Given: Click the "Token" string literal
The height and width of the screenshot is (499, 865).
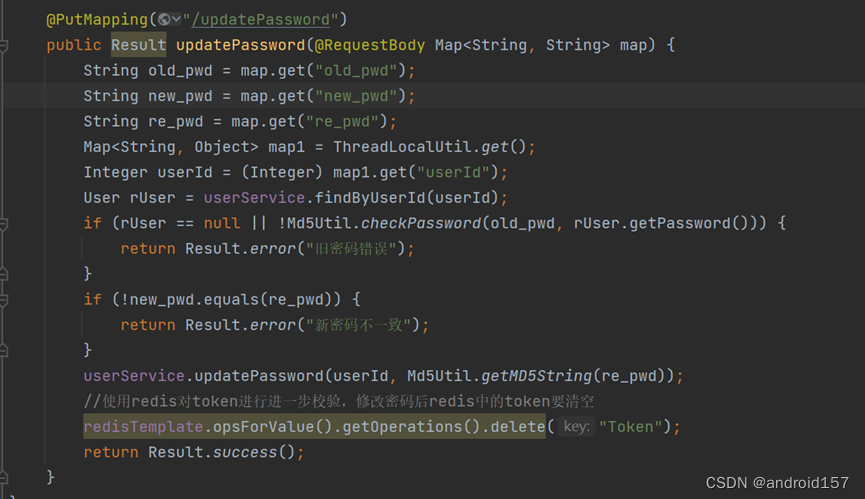Looking at the screenshot, I should 630,426.
